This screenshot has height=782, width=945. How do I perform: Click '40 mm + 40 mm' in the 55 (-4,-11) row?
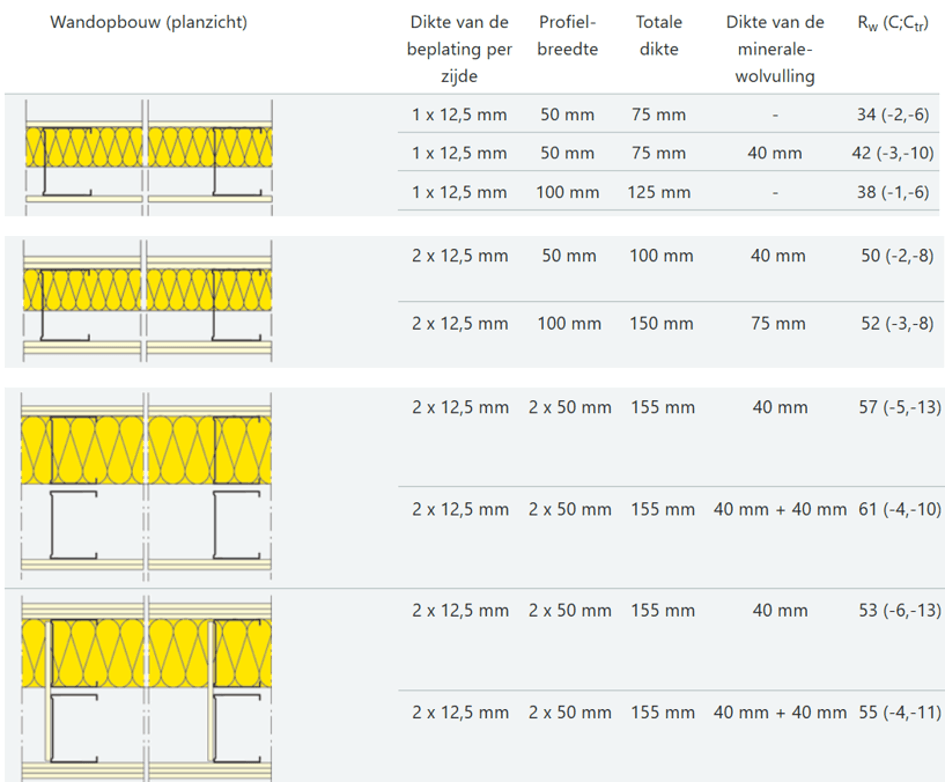[780, 712]
